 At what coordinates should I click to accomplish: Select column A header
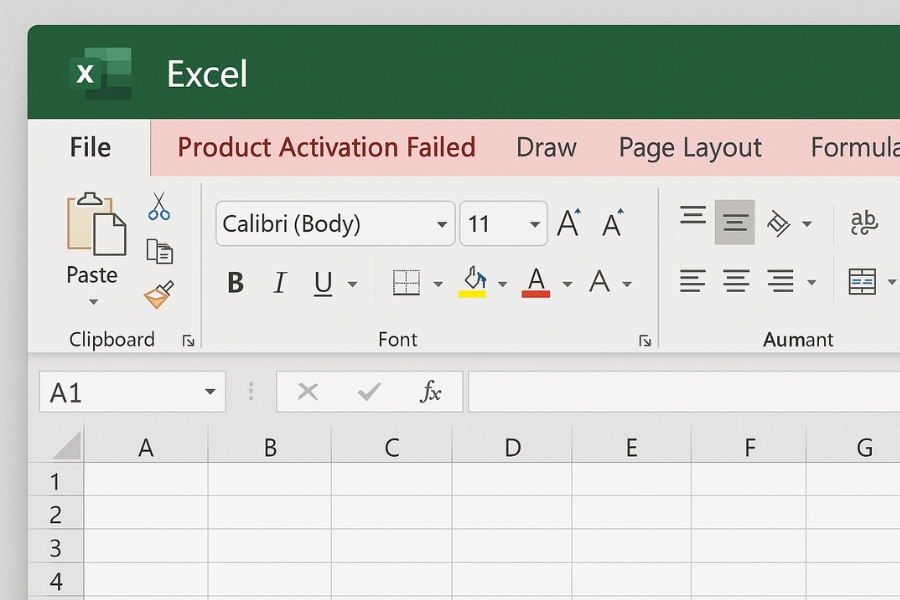[146, 447]
